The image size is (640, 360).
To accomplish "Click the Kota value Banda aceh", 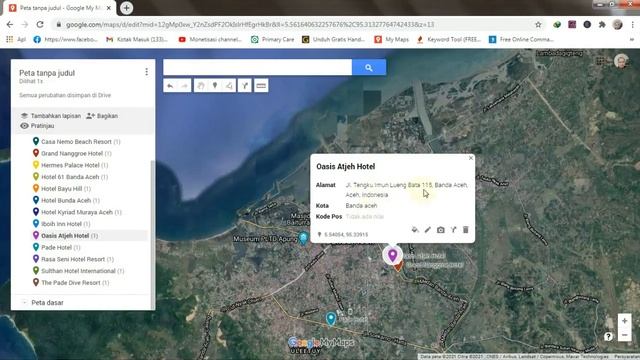I will point(362,206).
